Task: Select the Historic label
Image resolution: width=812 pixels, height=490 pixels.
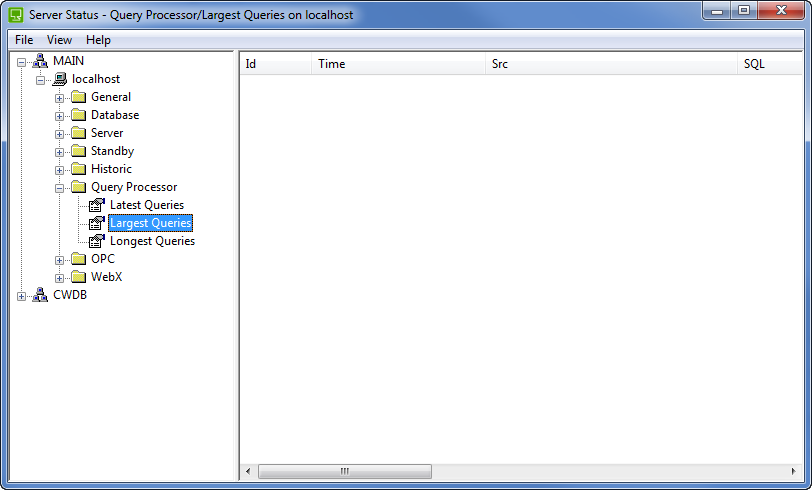Action: coord(111,169)
